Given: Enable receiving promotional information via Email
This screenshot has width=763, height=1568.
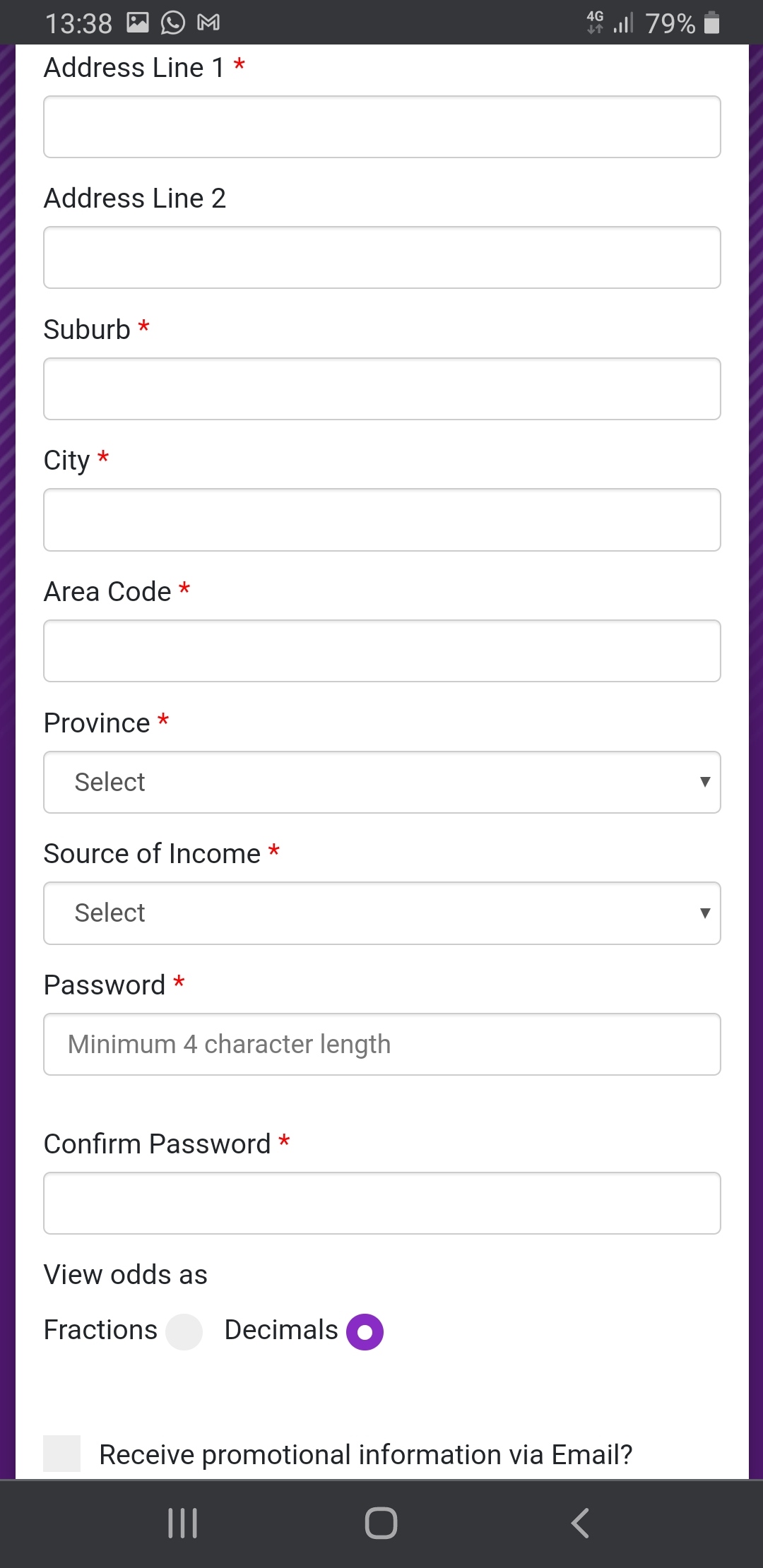Looking at the screenshot, I should (62, 1452).
